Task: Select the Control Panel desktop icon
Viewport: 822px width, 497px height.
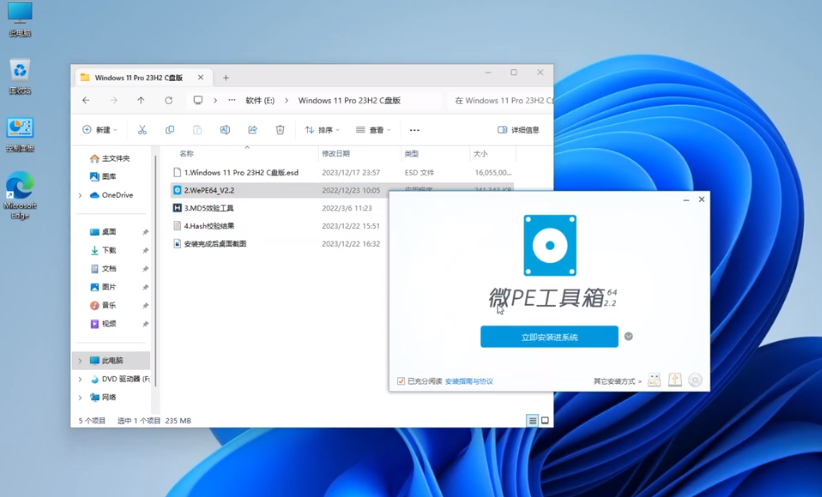Action: (20, 135)
